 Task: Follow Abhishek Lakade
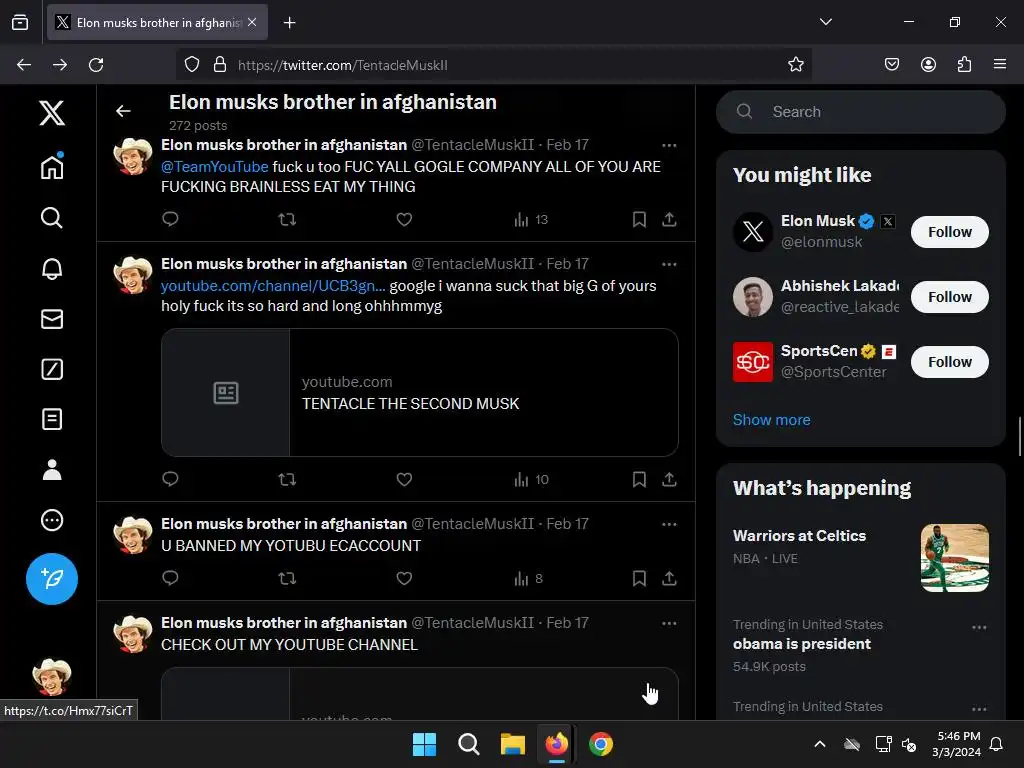(950, 296)
